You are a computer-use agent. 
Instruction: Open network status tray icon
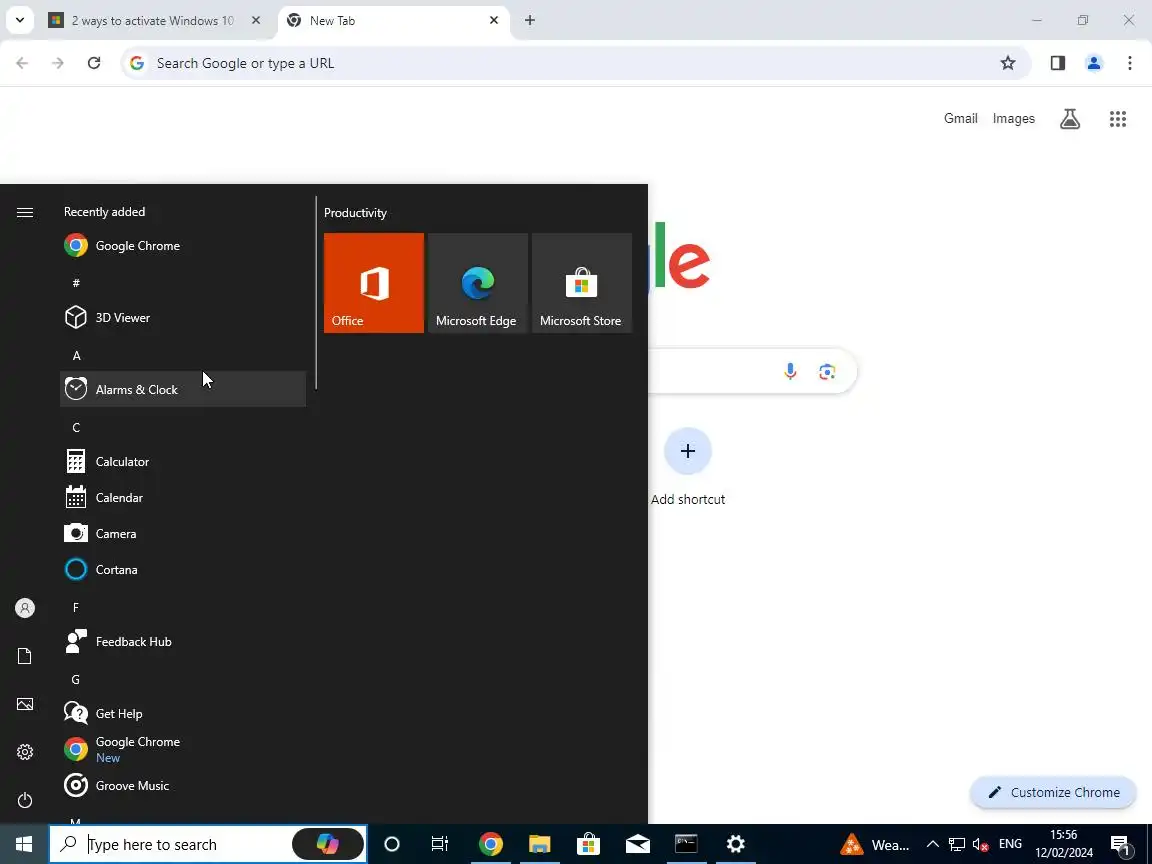(x=957, y=844)
